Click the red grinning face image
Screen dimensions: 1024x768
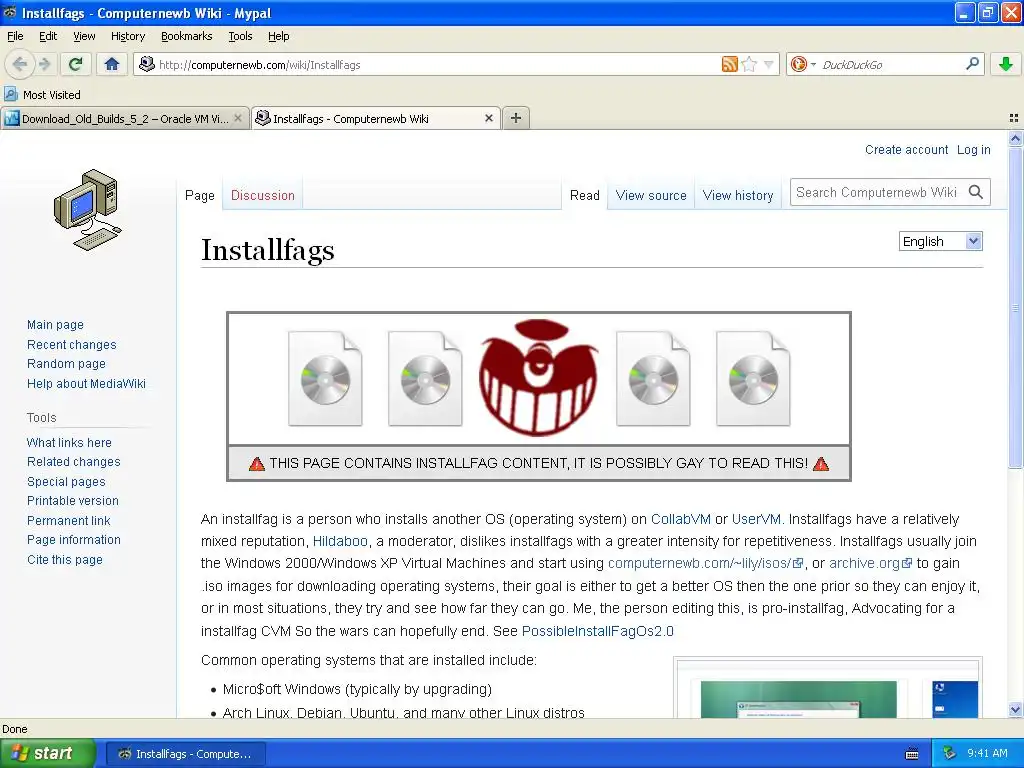click(538, 377)
